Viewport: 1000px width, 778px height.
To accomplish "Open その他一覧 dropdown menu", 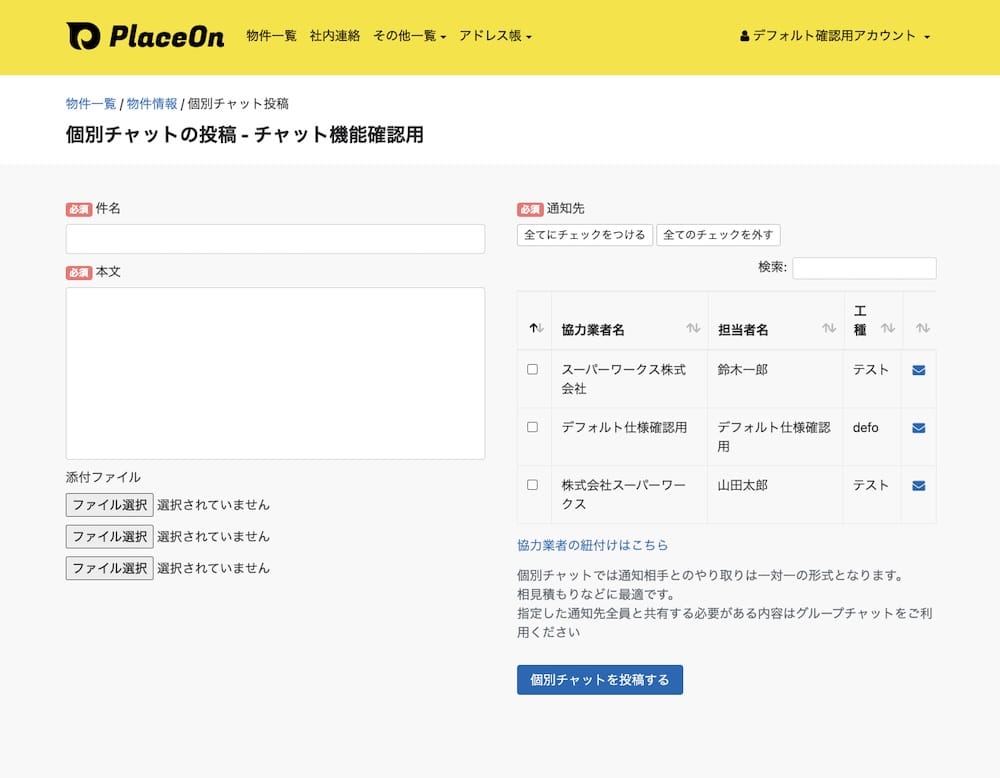I will tap(409, 36).
